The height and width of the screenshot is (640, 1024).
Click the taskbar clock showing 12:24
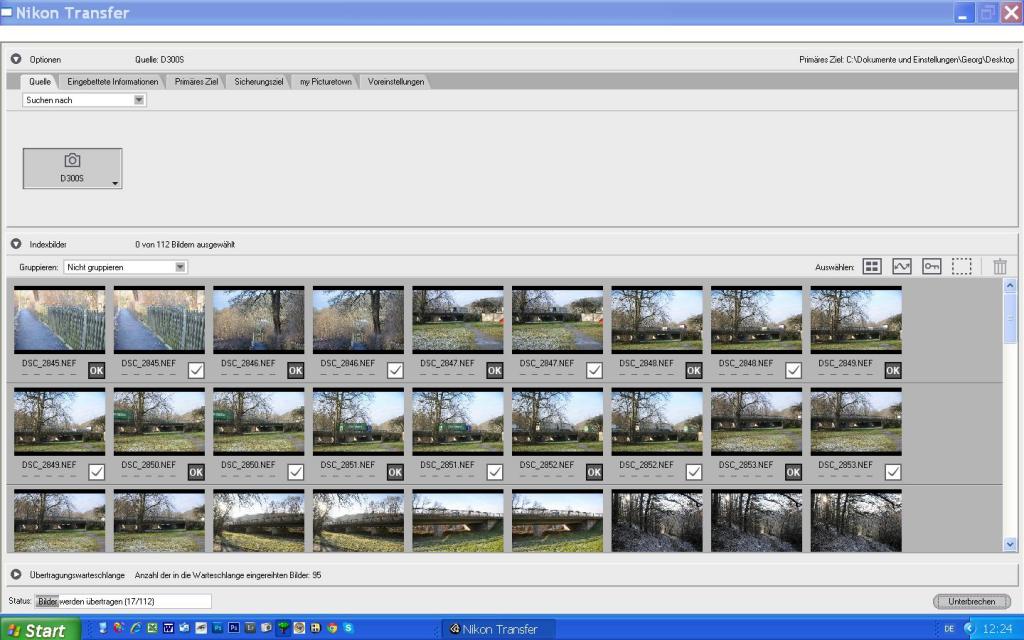coord(997,629)
